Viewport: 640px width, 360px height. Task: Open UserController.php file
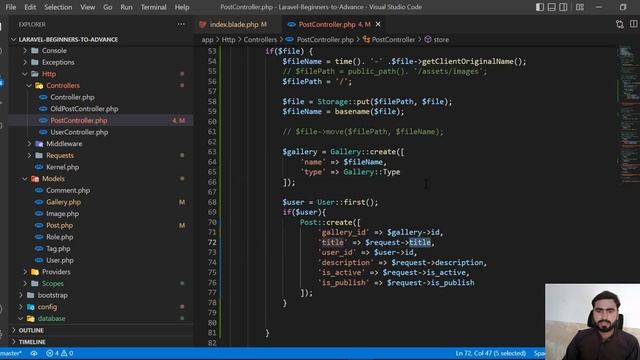[x=79, y=132]
